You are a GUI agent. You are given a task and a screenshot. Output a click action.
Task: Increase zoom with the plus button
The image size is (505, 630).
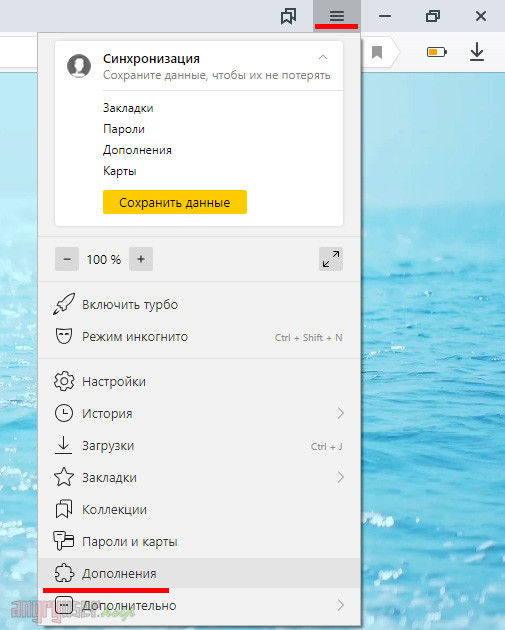click(141, 259)
